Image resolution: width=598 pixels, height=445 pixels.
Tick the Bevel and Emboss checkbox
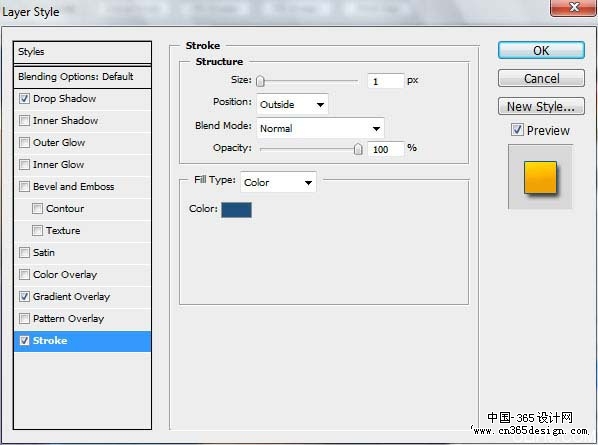point(24,186)
